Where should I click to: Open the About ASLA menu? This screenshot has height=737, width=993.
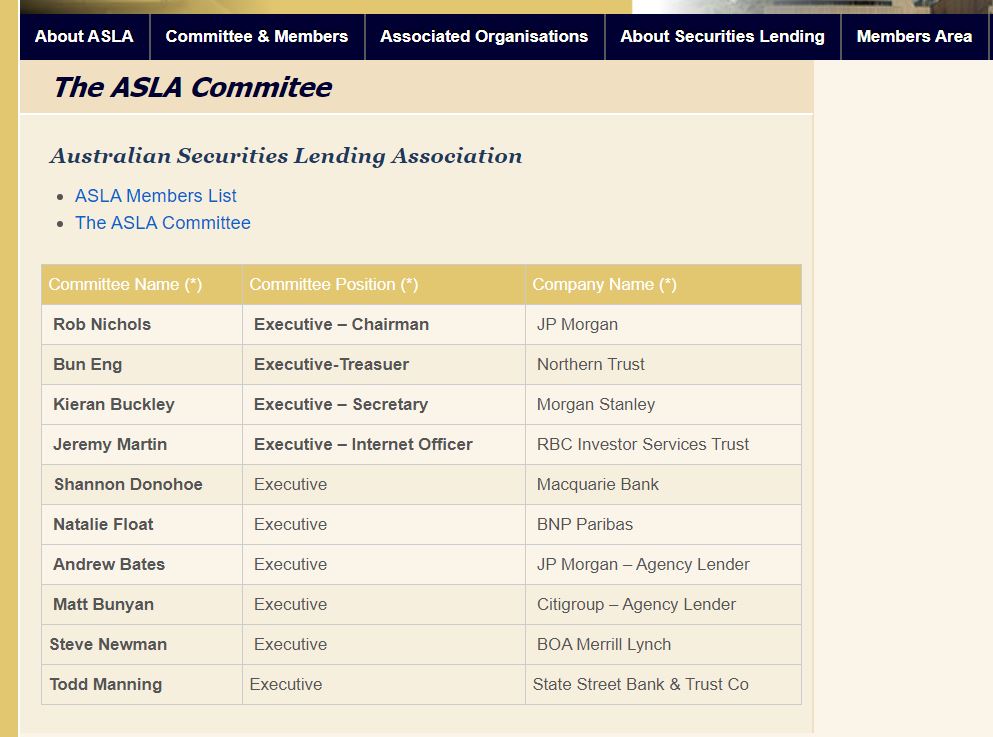[84, 37]
